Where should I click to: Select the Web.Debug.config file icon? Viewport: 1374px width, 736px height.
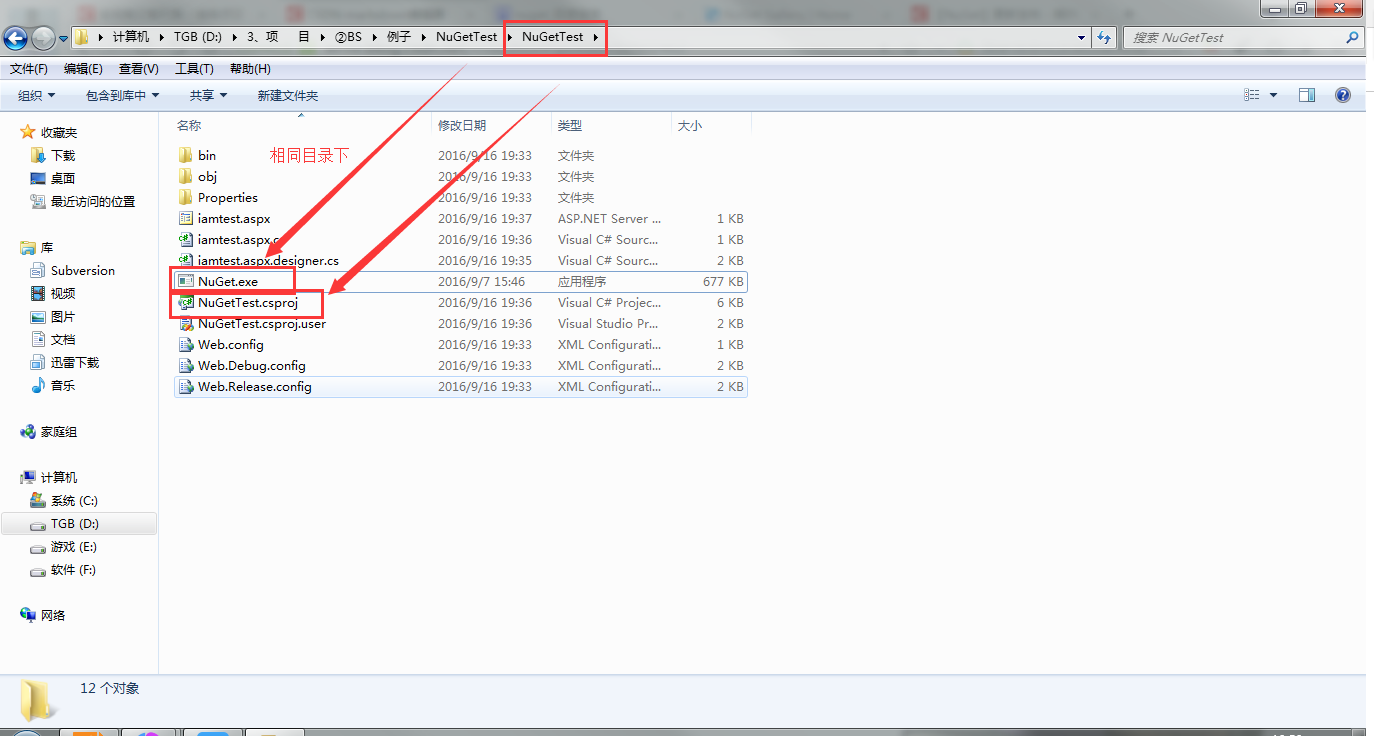coord(185,365)
